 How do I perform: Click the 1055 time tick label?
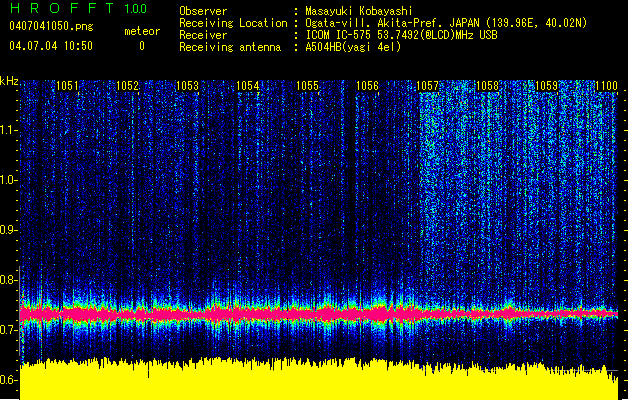coord(307,87)
